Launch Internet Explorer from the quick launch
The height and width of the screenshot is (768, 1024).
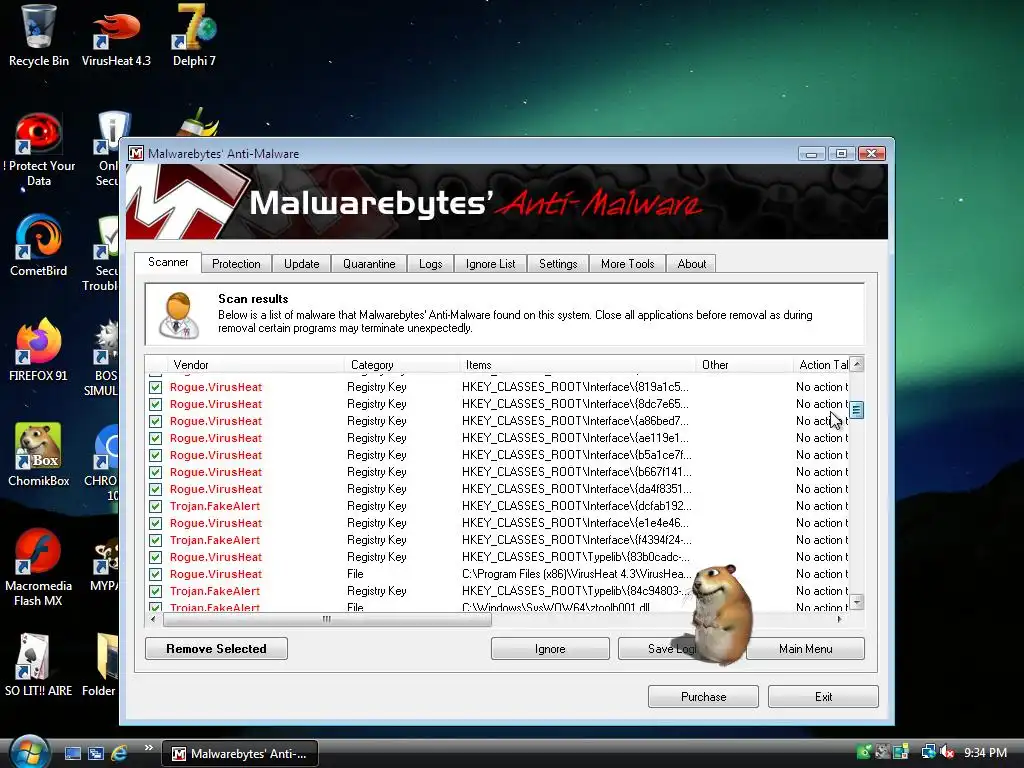[x=120, y=754]
